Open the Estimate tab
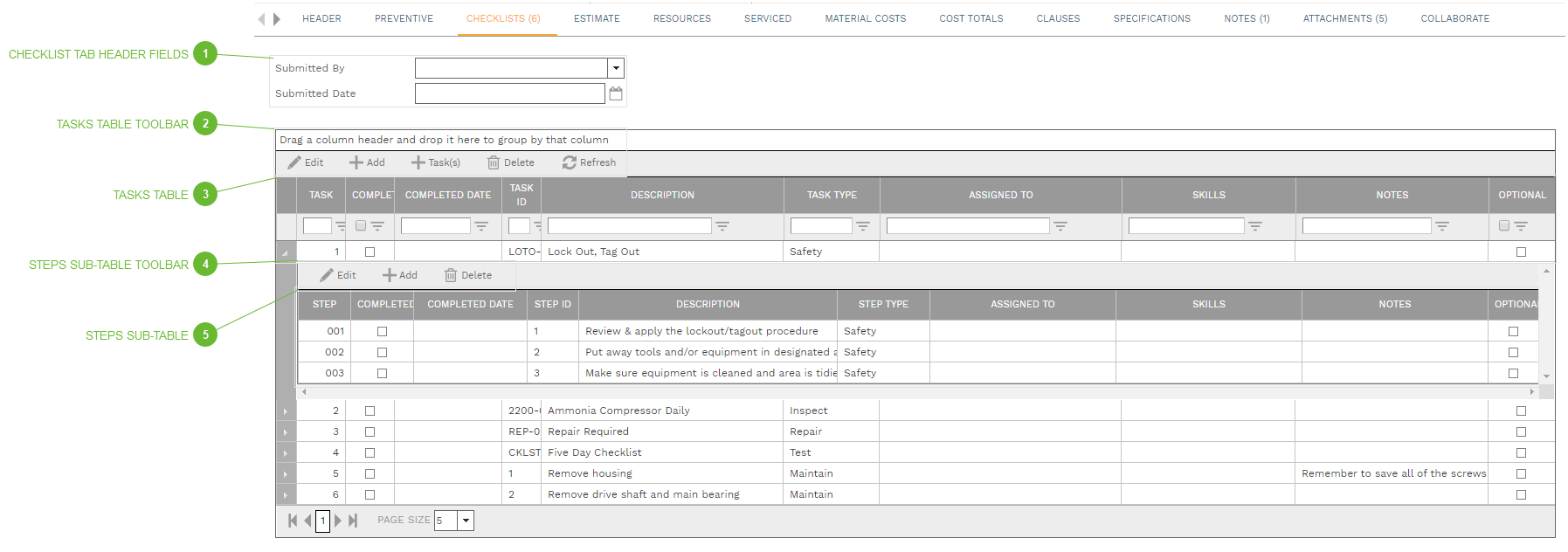Viewport: 1568px width, 552px height. (x=597, y=18)
